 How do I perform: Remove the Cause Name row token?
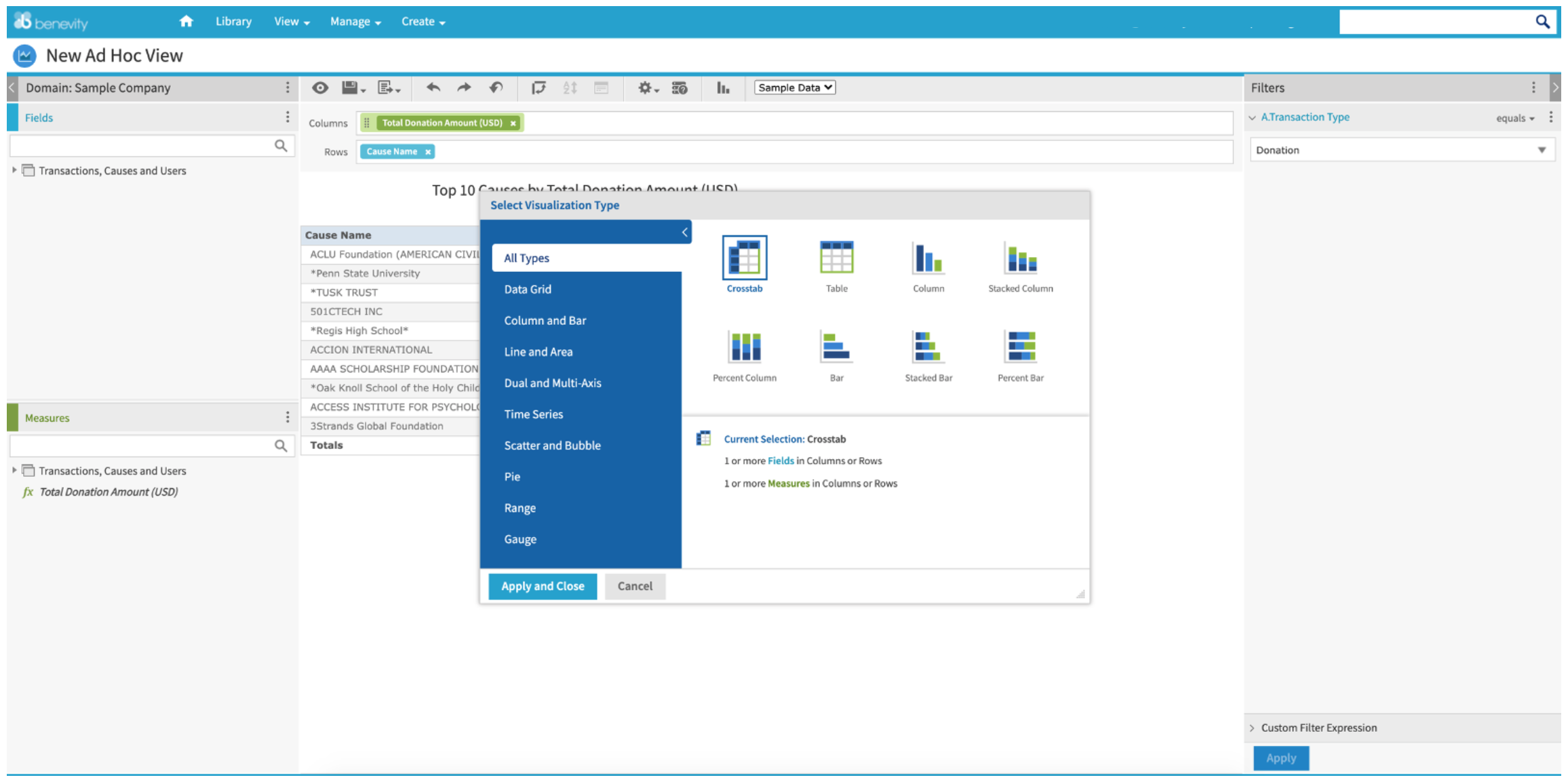click(428, 151)
